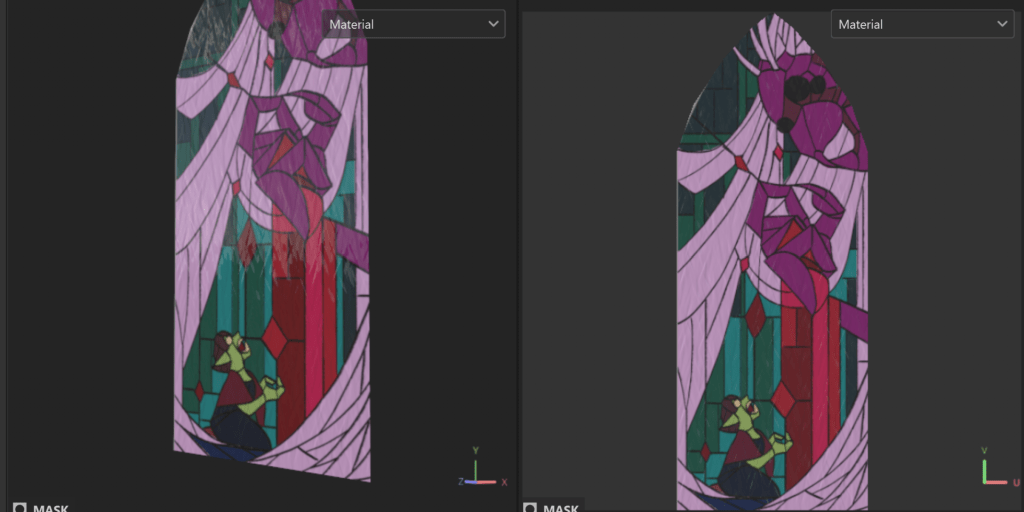1024x512 pixels.
Task: Click the XYZ axis gizmo in 3D view
Action: 477,470
